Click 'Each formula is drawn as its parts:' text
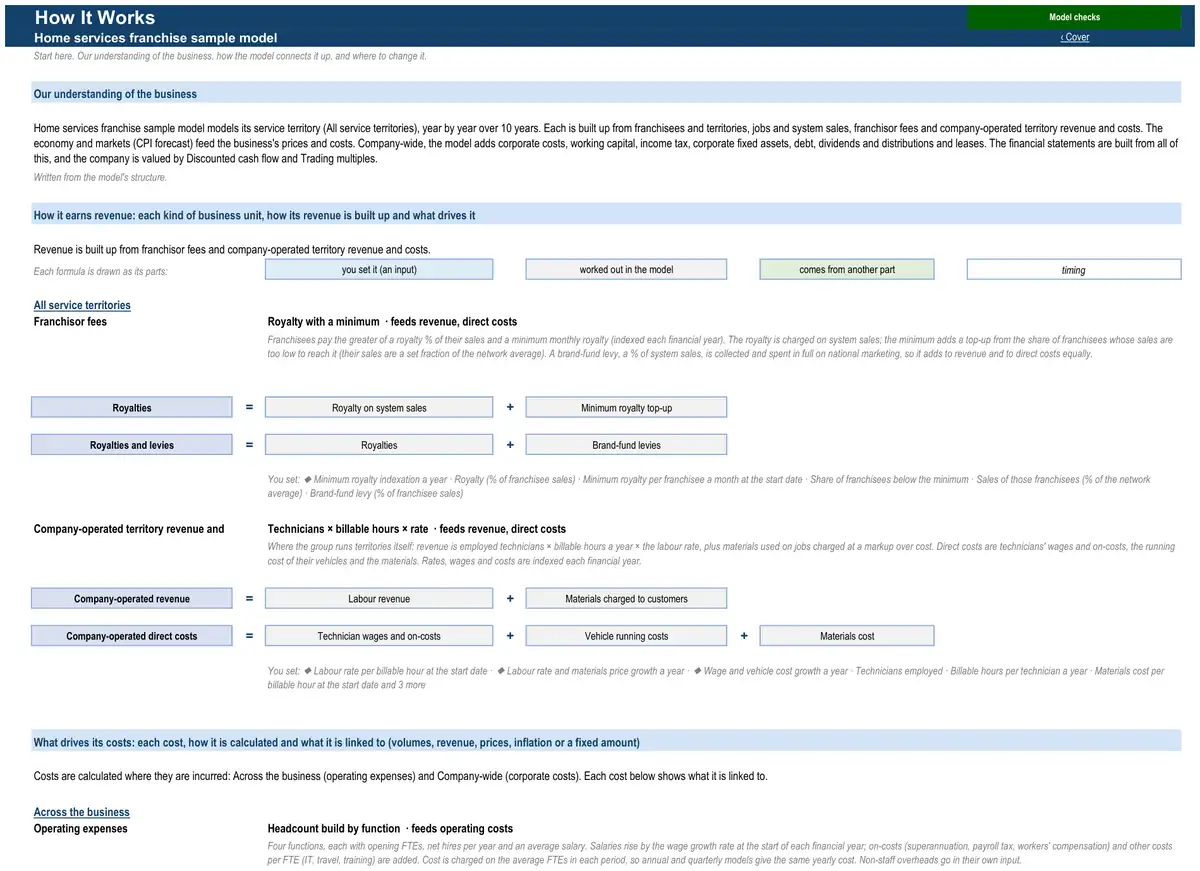The image size is (1200, 871). tap(101, 271)
